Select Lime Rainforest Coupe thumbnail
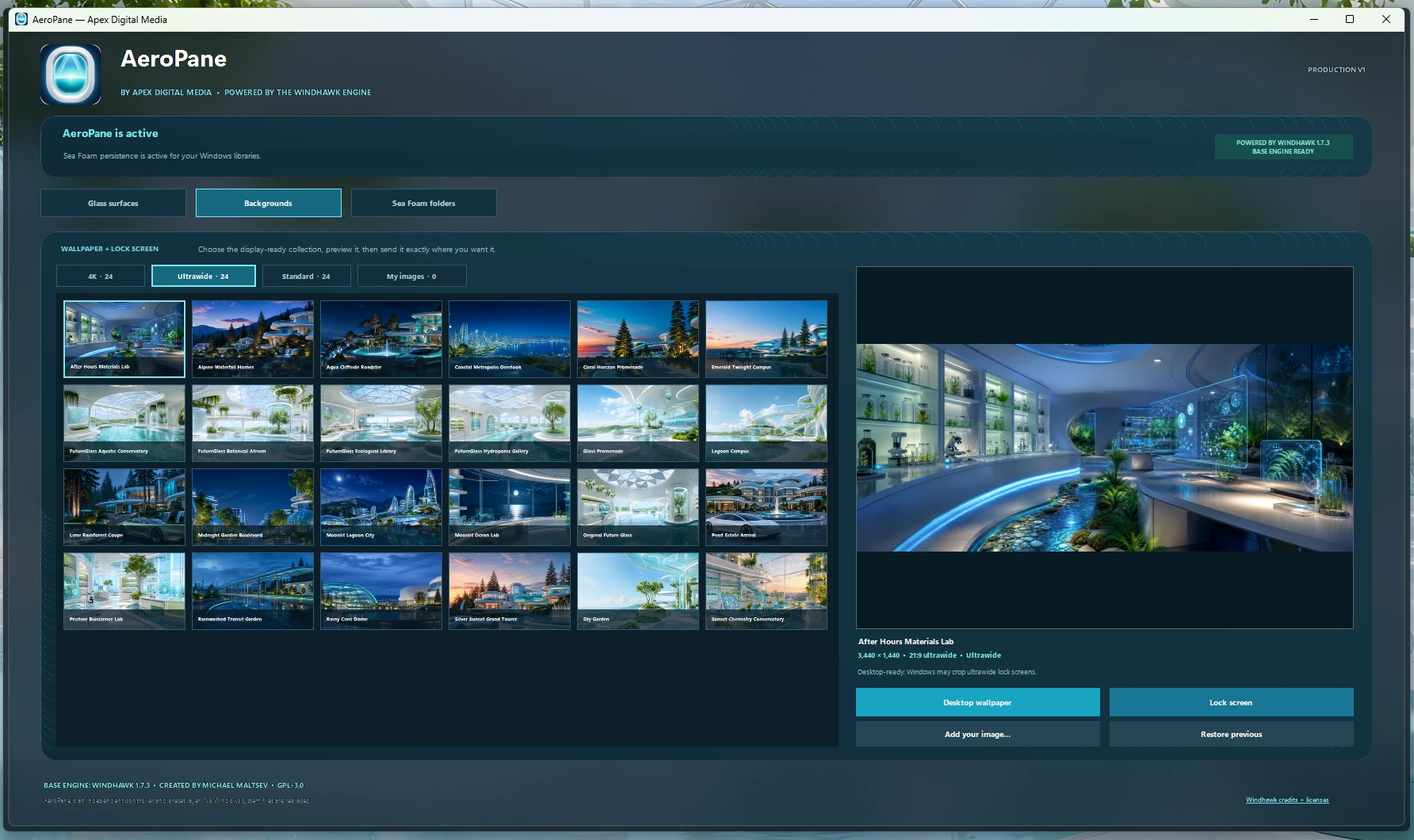Screen dimensions: 1414x840 pos(124,507)
